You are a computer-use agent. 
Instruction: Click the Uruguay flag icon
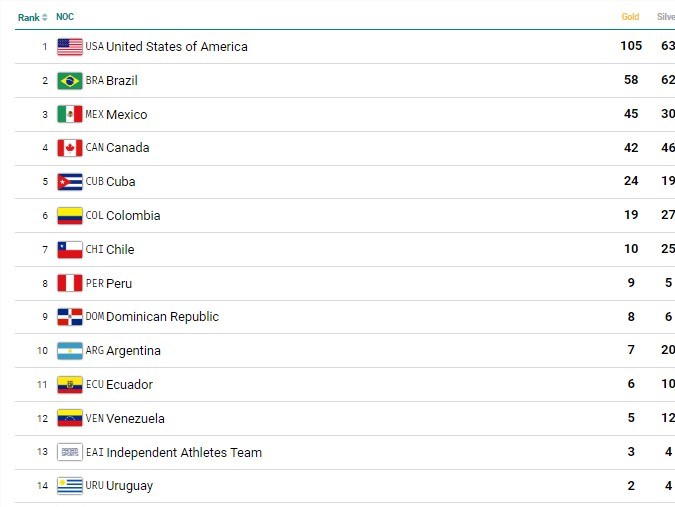69,486
